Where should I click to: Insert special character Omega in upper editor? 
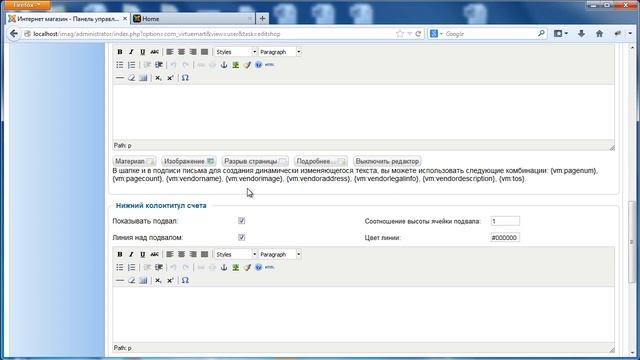(185, 78)
